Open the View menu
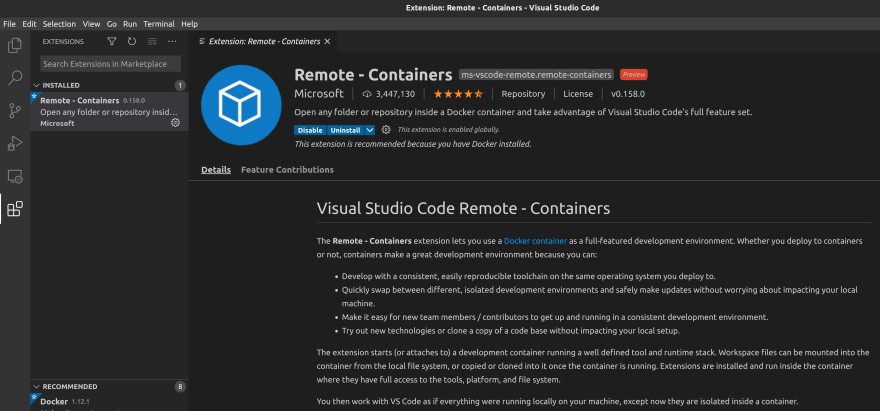Image resolution: width=880 pixels, height=411 pixels. coord(91,24)
